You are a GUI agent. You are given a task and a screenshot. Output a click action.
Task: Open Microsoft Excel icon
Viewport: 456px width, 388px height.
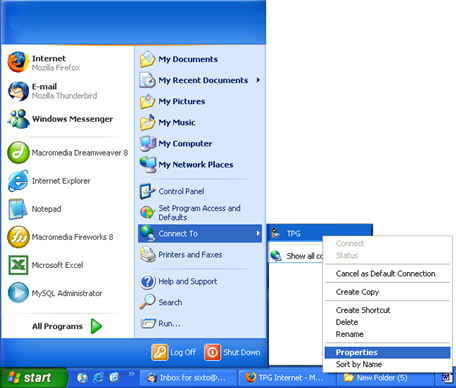18,265
